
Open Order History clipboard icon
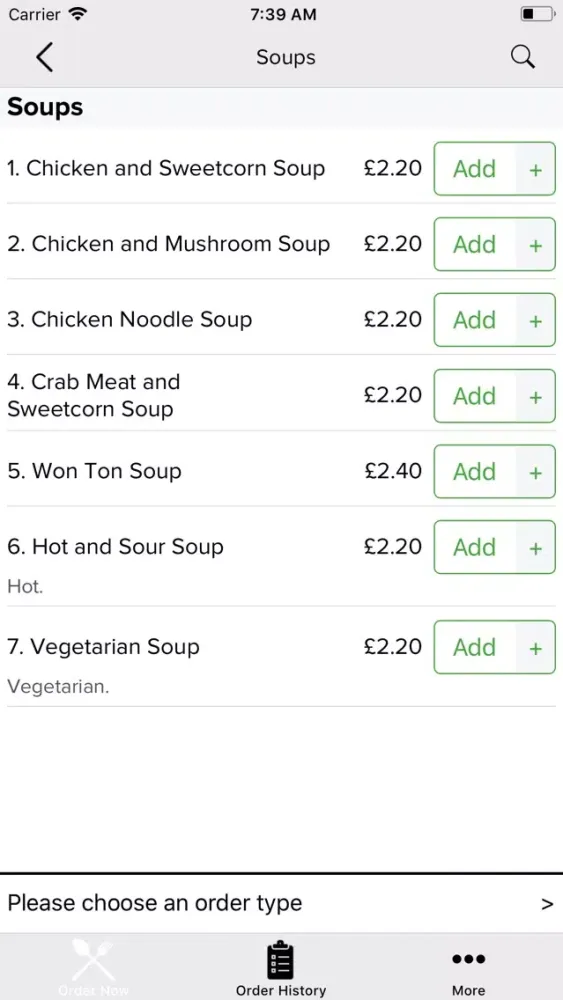click(x=281, y=960)
